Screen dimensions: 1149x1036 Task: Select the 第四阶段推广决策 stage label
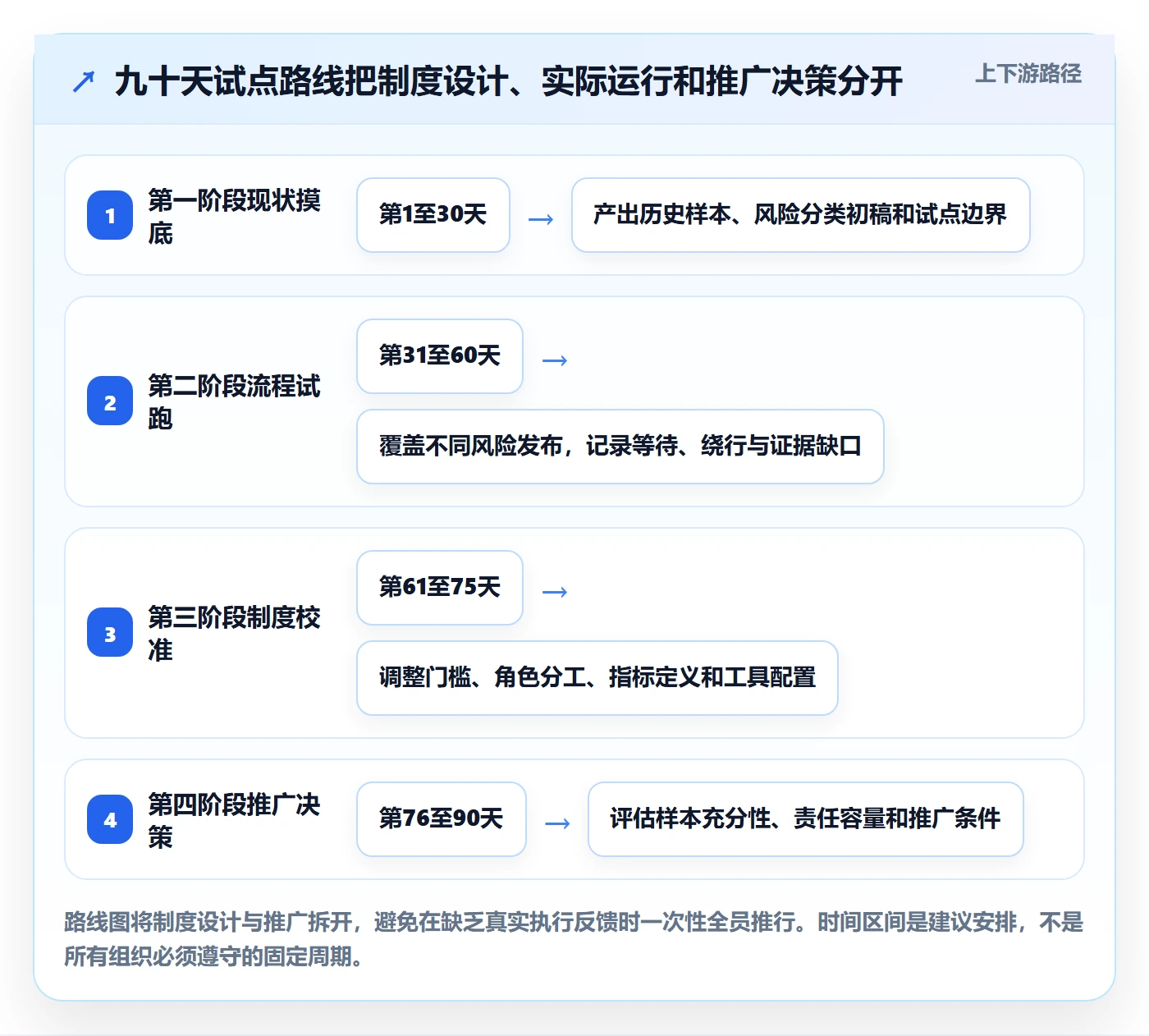point(235,819)
